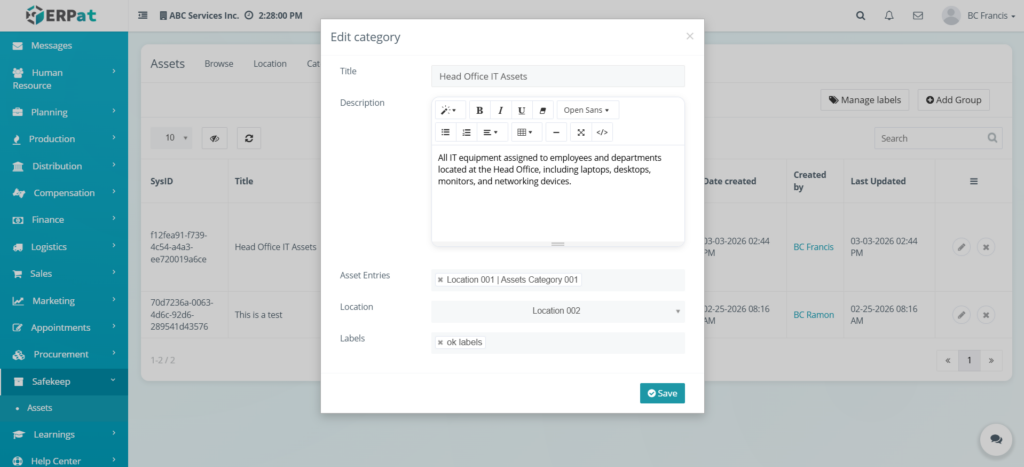Apply italic formatting in the editor

click(500, 110)
